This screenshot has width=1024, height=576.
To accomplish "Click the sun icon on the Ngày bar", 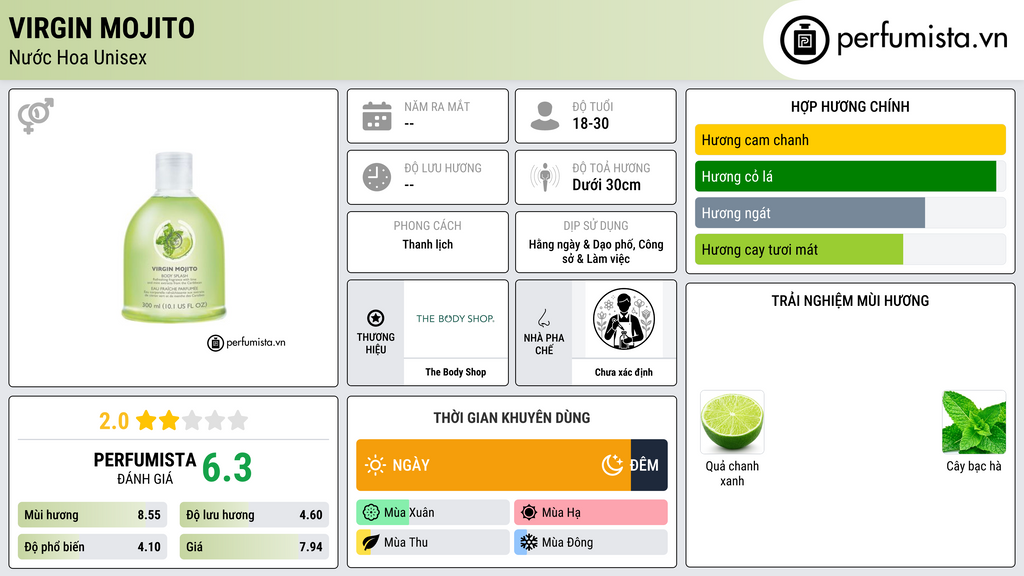I will (x=376, y=465).
